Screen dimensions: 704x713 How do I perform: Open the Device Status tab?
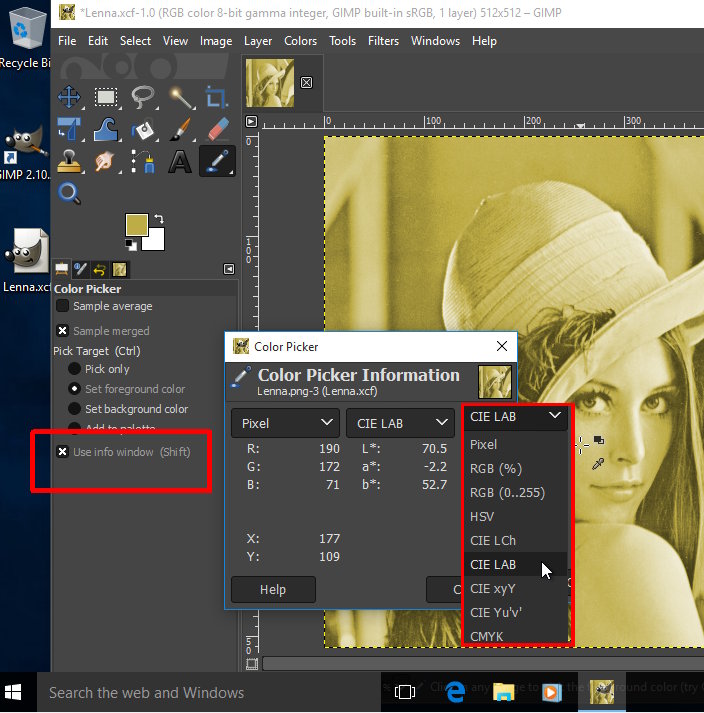(x=81, y=269)
